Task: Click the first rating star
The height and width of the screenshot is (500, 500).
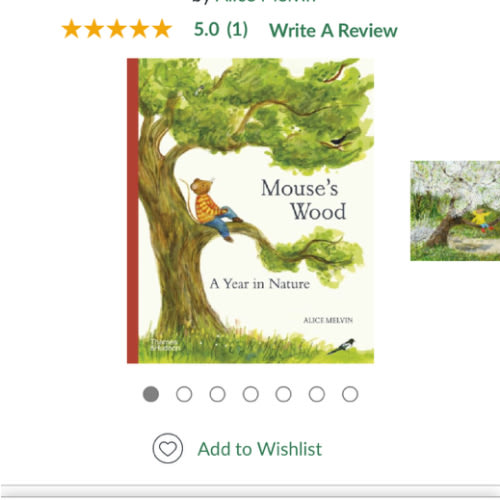Action: tap(71, 29)
